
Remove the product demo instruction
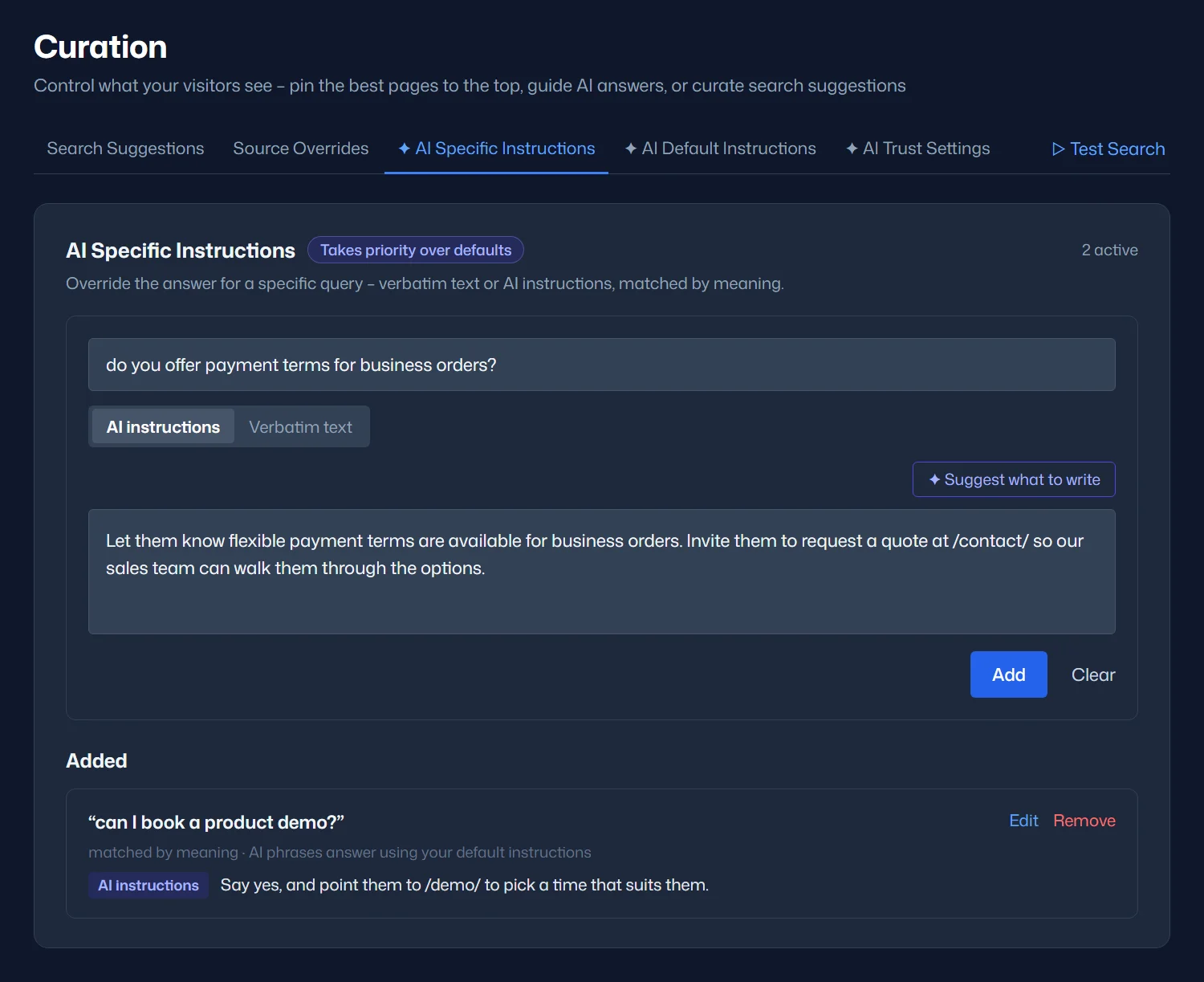pos(1084,821)
